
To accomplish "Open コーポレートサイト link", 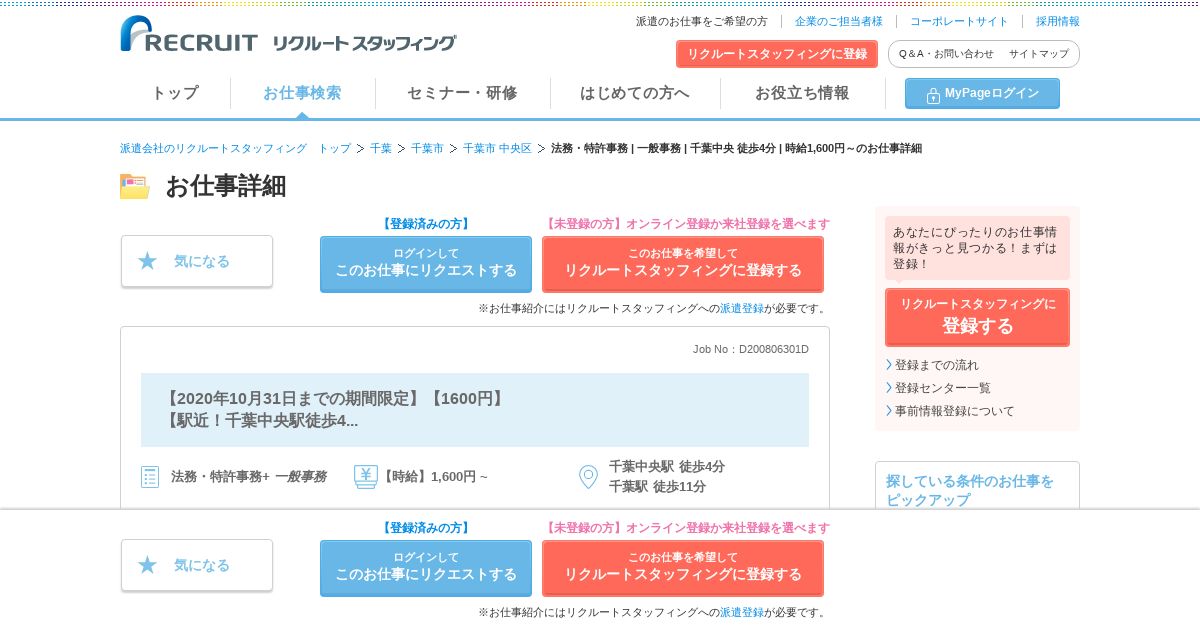I will [x=959, y=21].
